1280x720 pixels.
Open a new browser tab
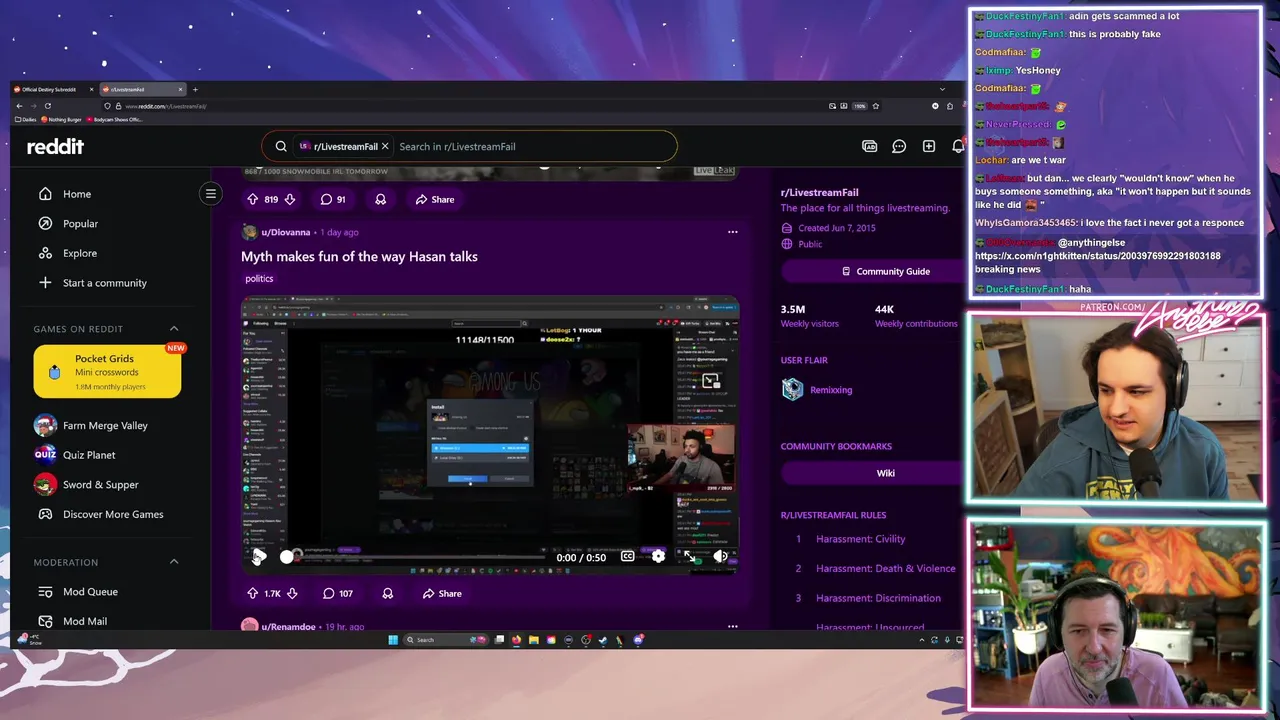(x=195, y=90)
